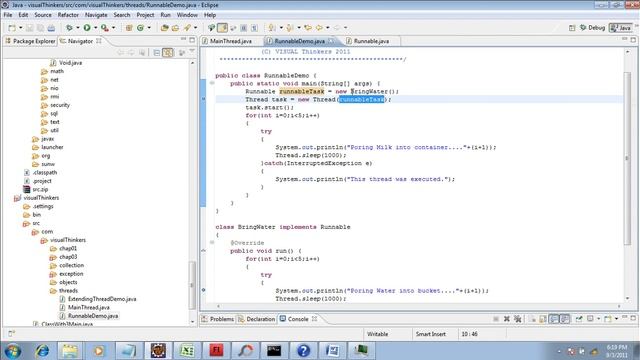Collapse main method fold marker in editor
This screenshot has width=640, height=360.
(x=212, y=83)
